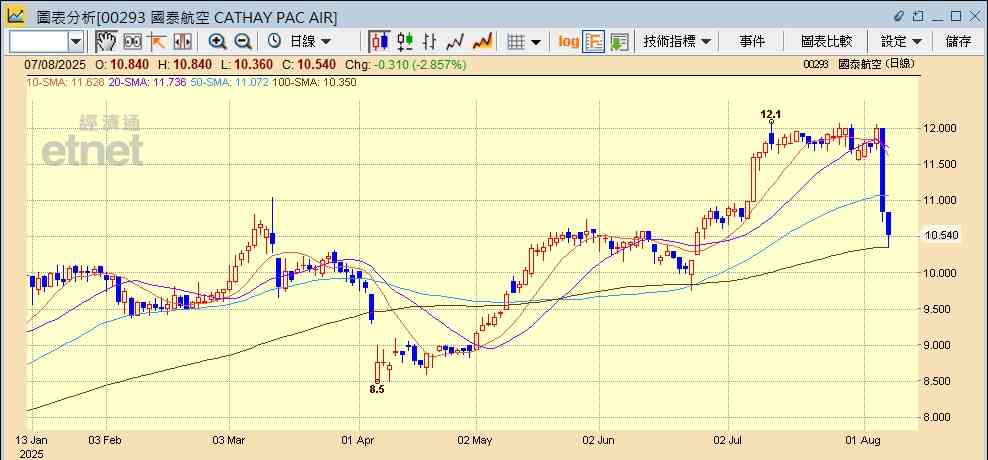Zoom in with the plus magnifier
Image resolution: width=988 pixels, height=460 pixels.
tap(217, 42)
